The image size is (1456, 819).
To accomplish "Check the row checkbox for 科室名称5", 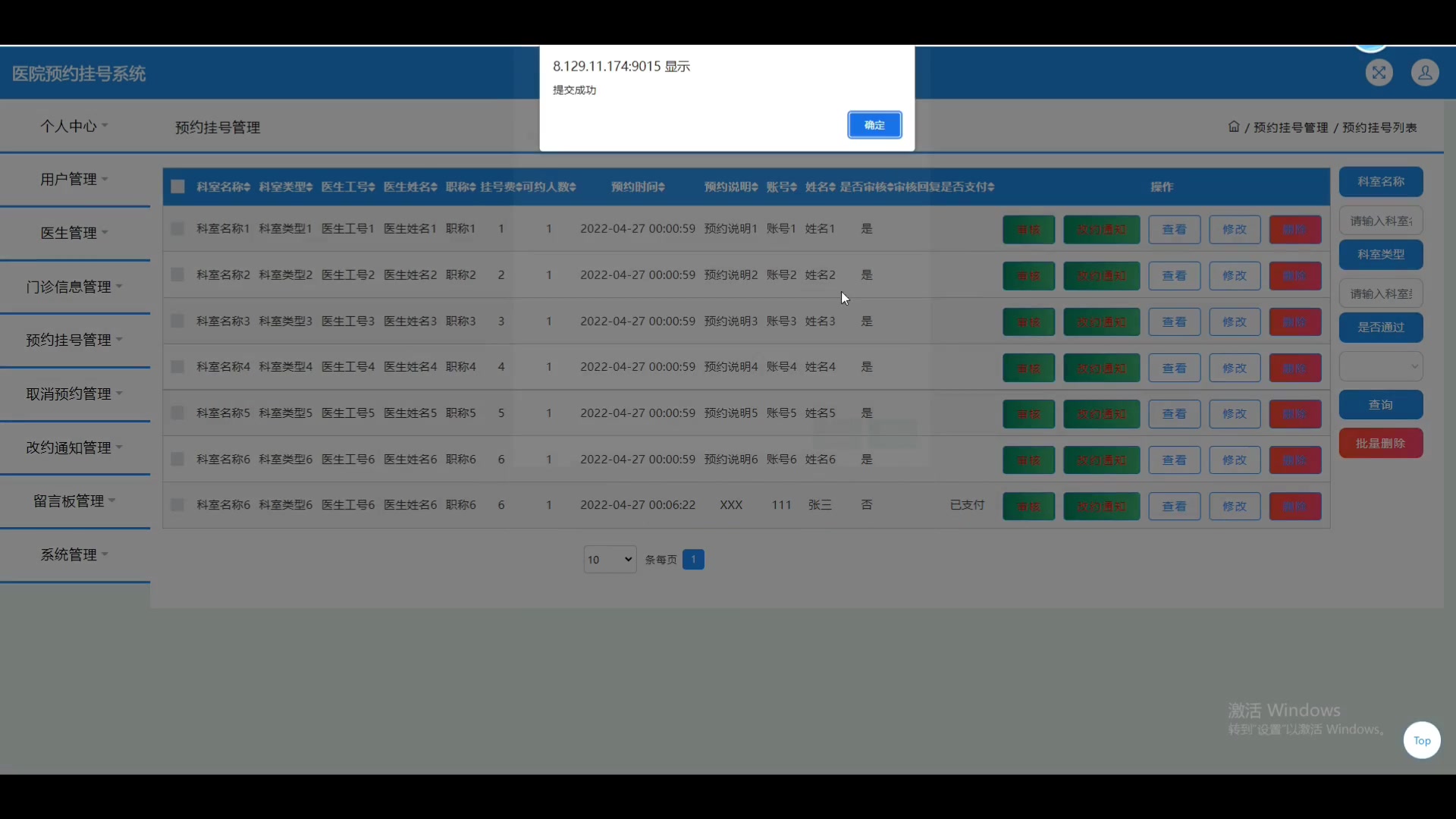I will tap(177, 413).
